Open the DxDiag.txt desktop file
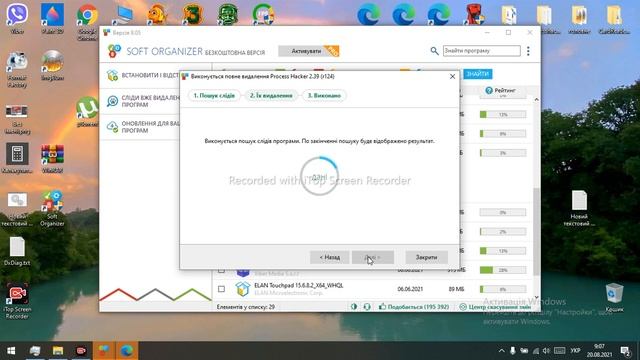This screenshot has width=640, height=360. (17, 251)
